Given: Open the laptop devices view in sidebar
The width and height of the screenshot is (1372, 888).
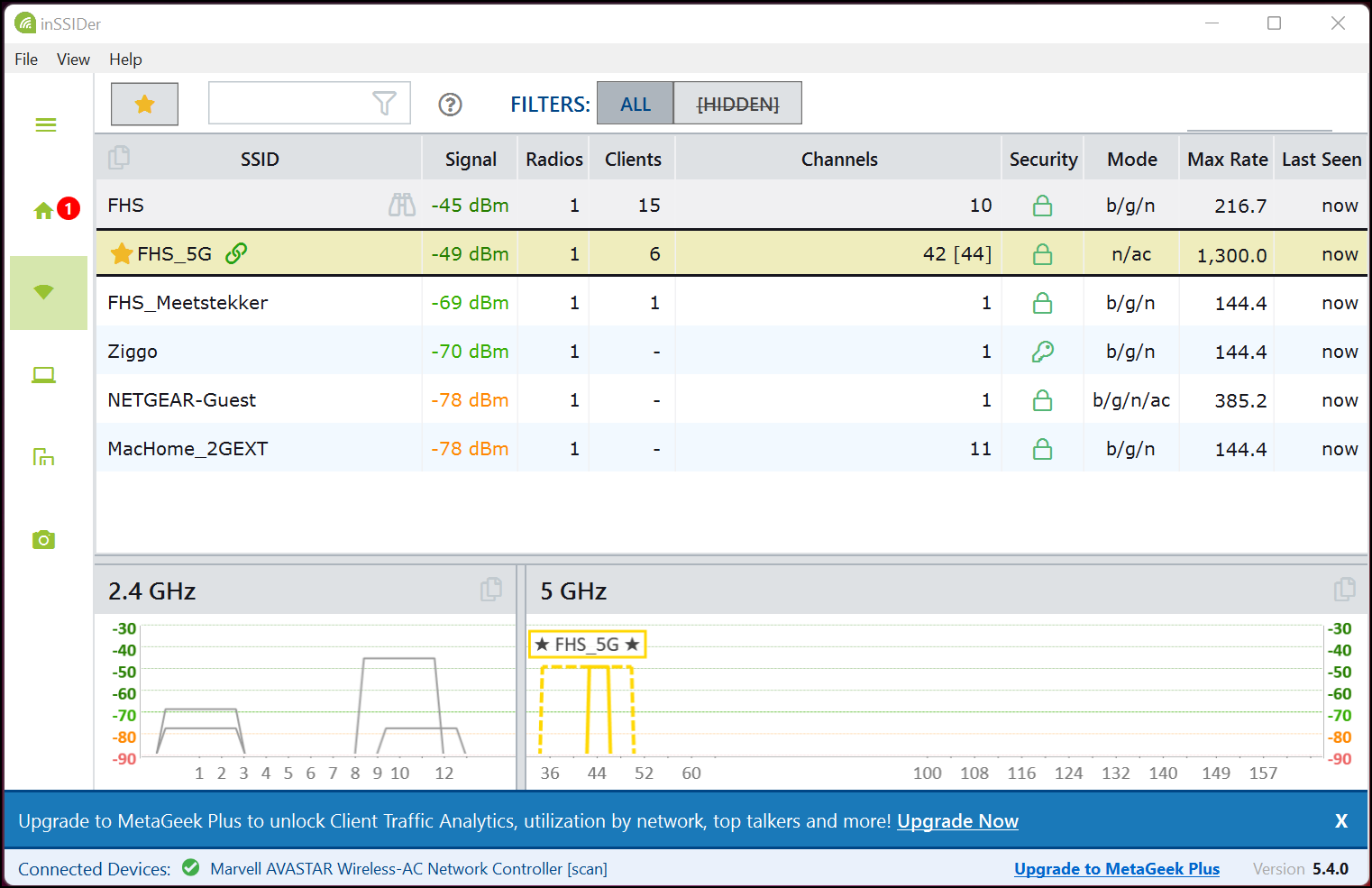Looking at the screenshot, I should pyautogui.click(x=44, y=375).
